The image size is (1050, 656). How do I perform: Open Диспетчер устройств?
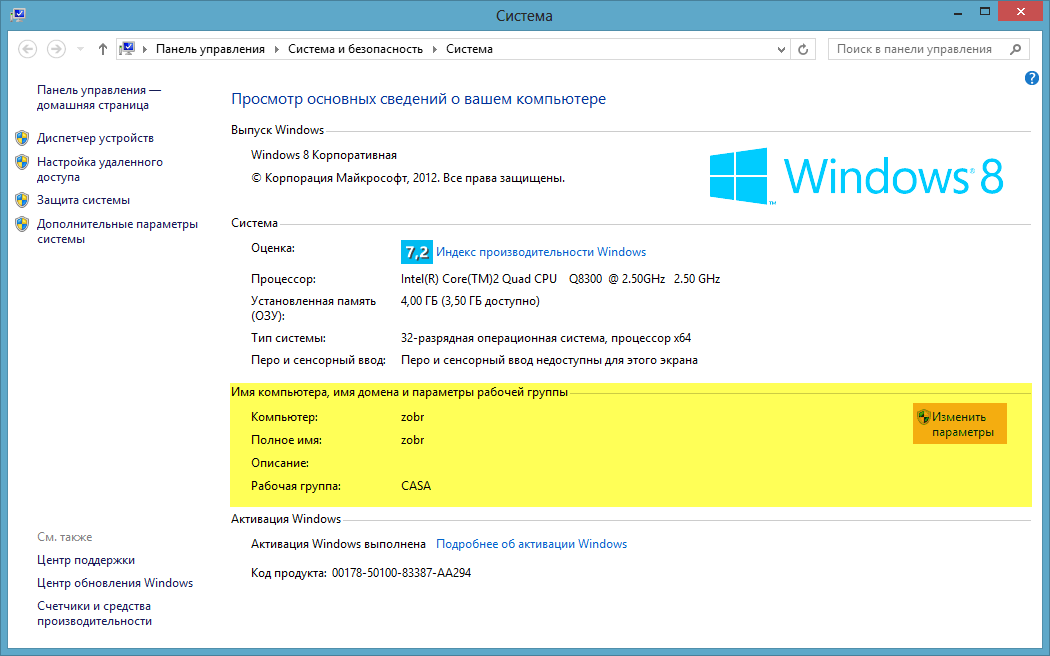tap(96, 138)
